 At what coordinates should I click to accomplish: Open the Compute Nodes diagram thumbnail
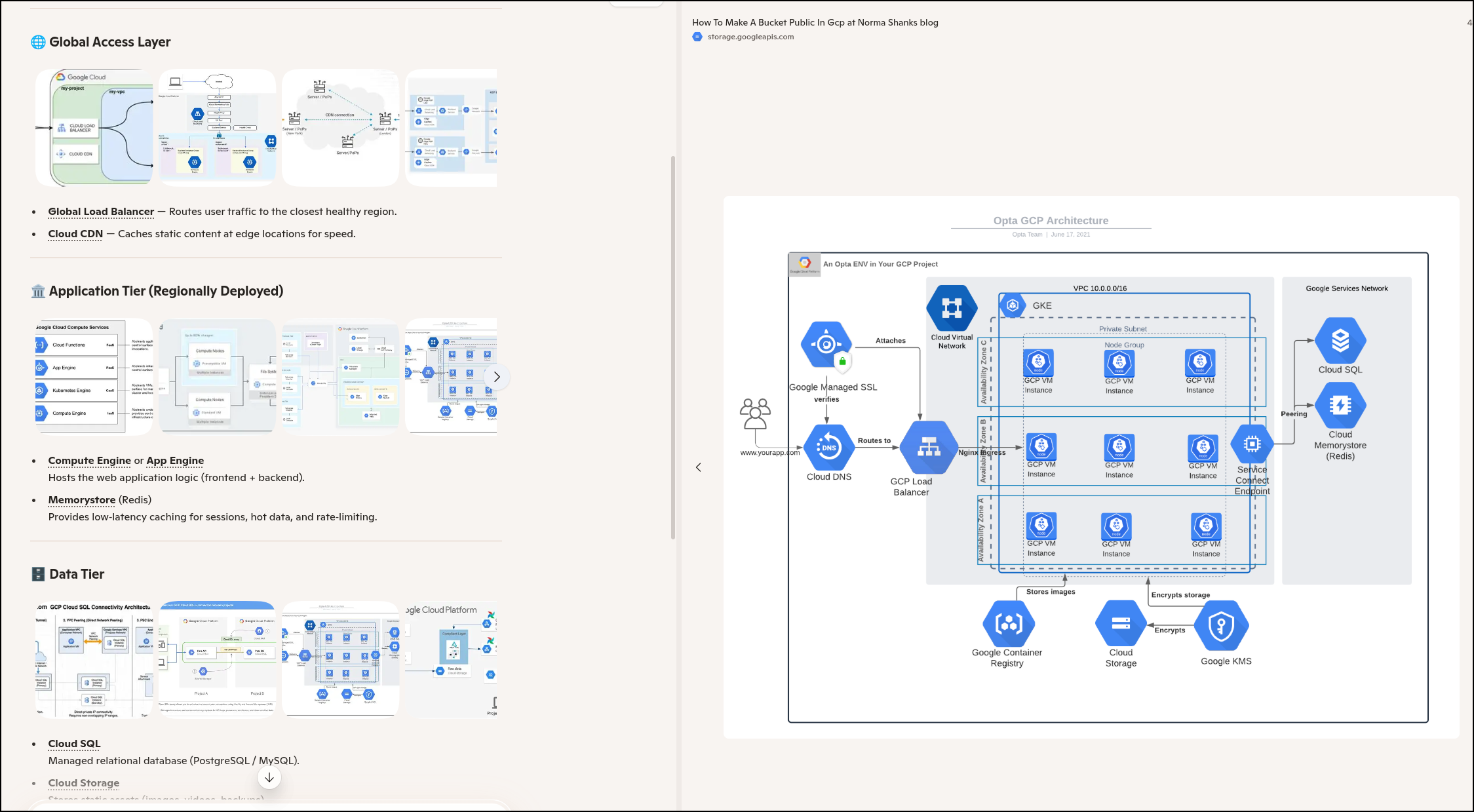coord(217,376)
